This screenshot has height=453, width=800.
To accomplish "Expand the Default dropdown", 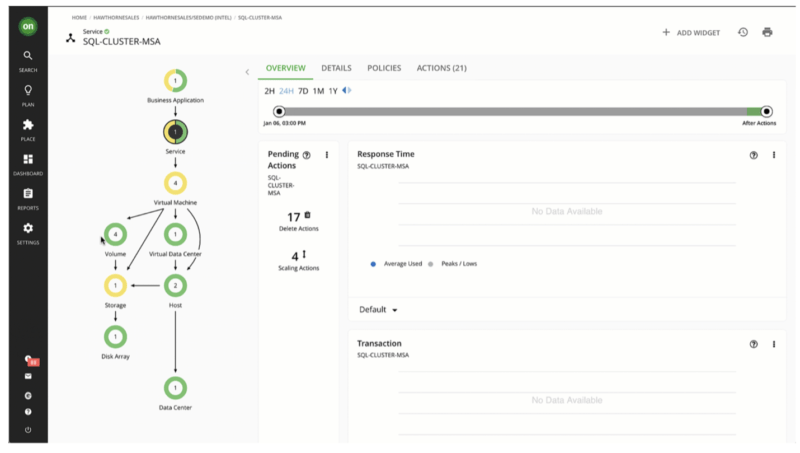I will pos(379,310).
